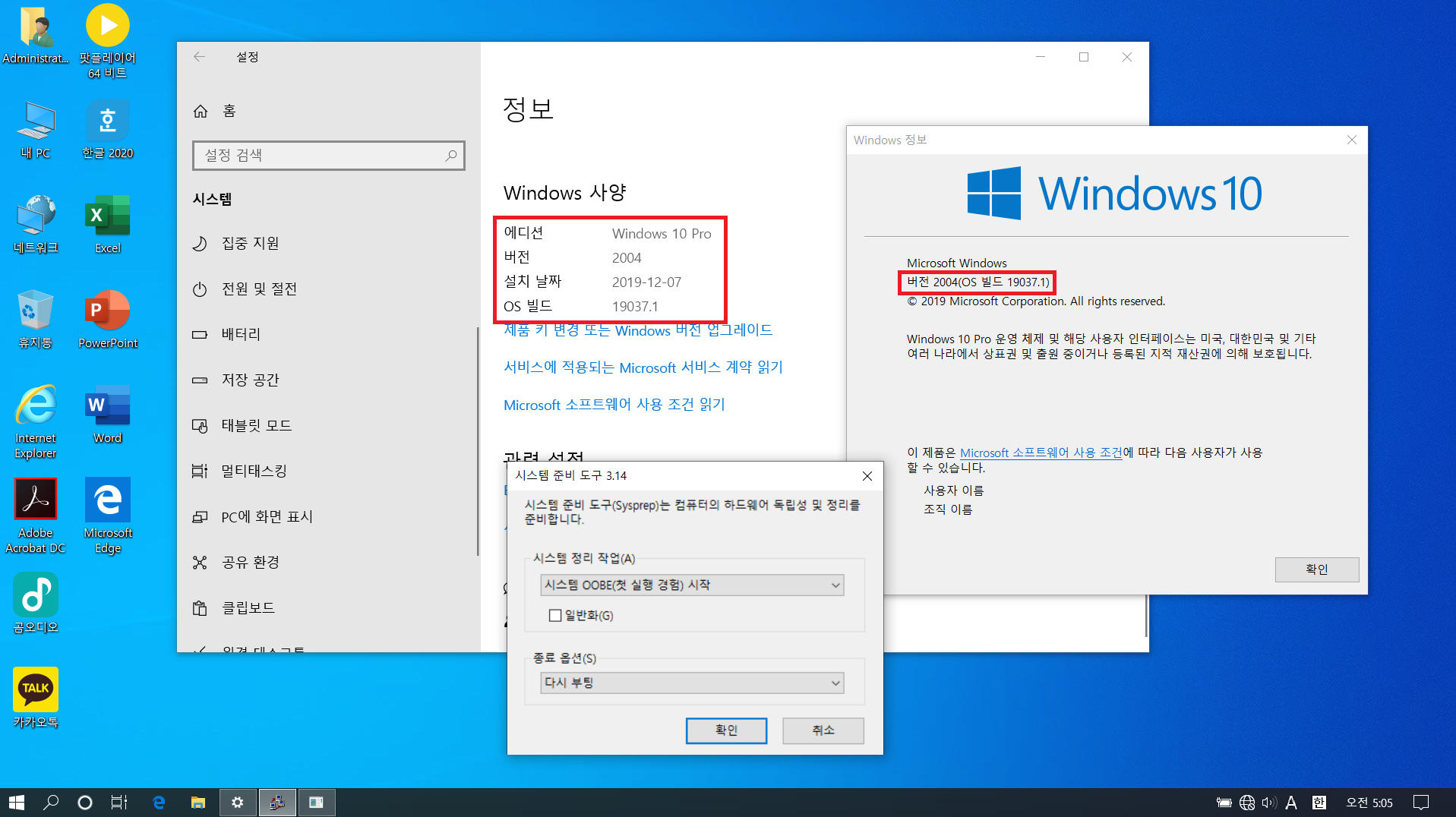Toggle the 한 IME language indicator
The height and width of the screenshot is (817, 1456).
(x=1319, y=803)
